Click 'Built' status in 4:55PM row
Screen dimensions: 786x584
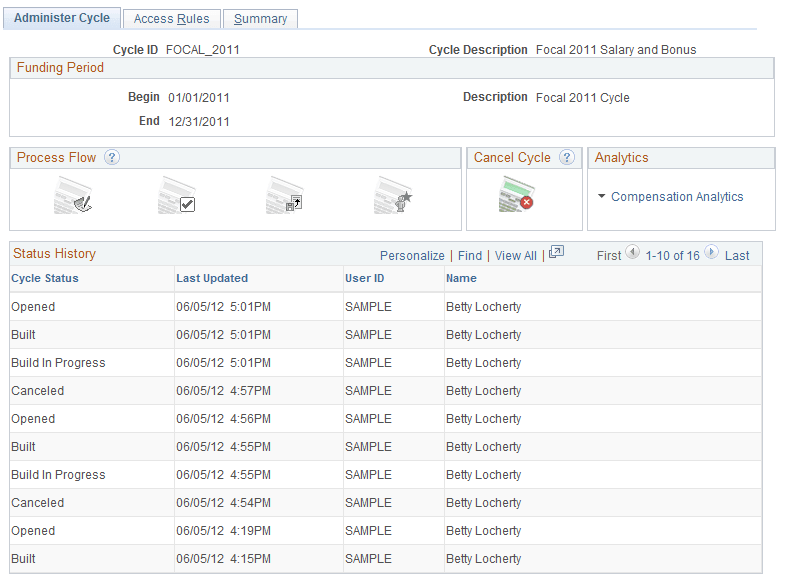(x=23, y=447)
